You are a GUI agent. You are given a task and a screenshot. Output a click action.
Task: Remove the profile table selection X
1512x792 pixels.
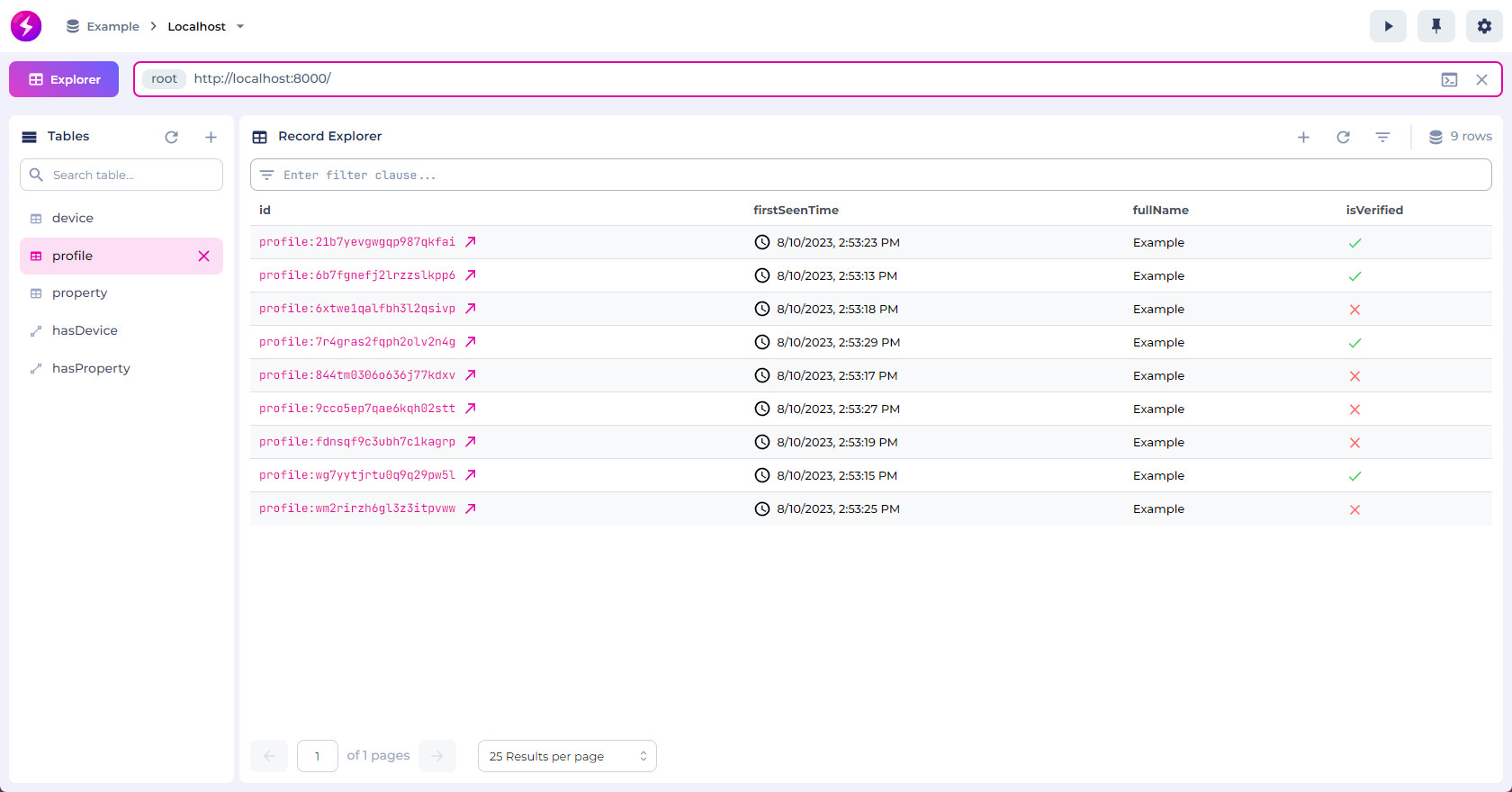(x=203, y=256)
